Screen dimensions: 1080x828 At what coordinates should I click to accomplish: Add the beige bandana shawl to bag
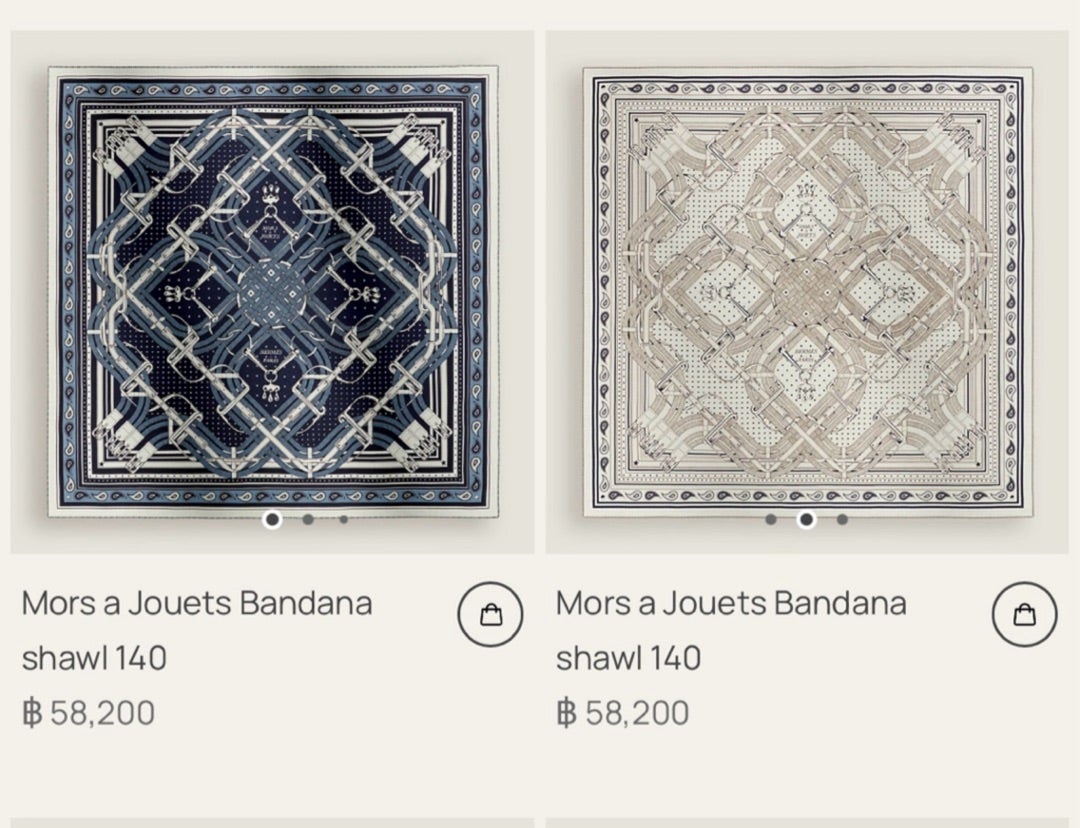coord(1024,615)
